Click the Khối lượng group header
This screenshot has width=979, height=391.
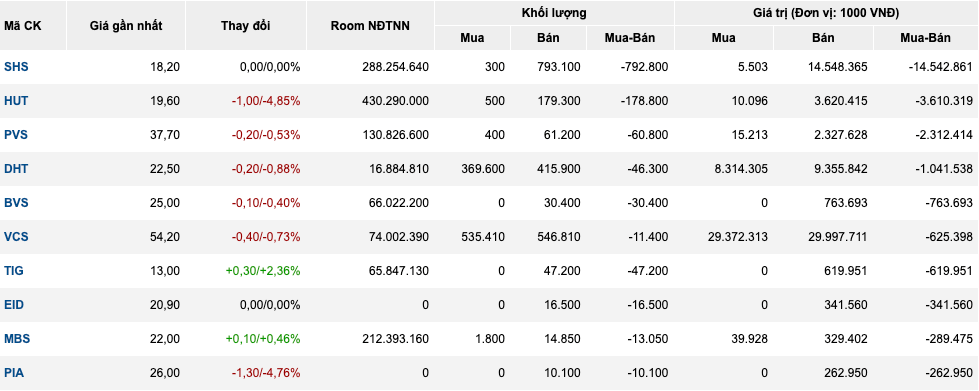pyautogui.click(x=554, y=12)
